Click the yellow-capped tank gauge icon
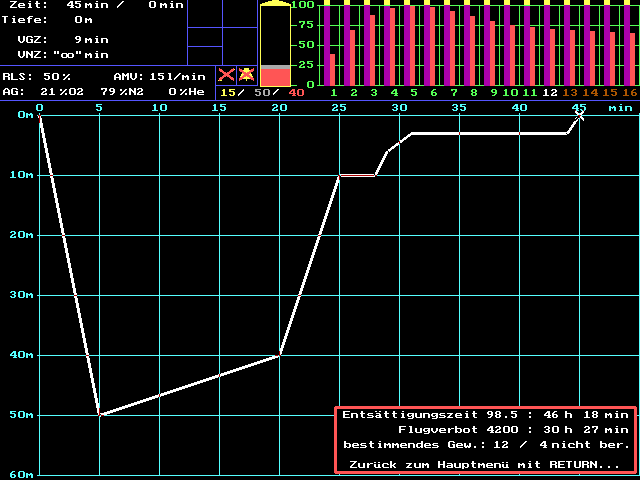This screenshot has height=480, width=640. (275, 44)
